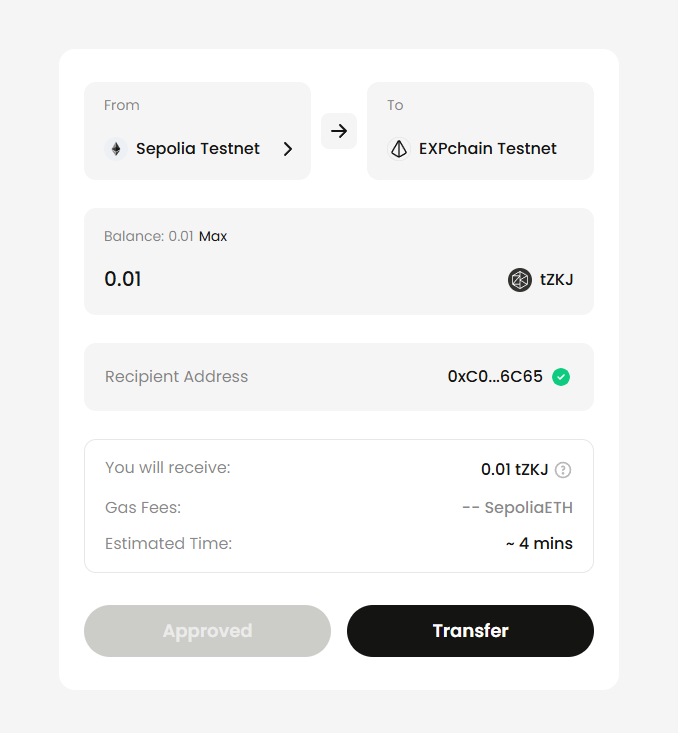Click the Max balance link
The image size is (678, 733).
[x=213, y=237]
